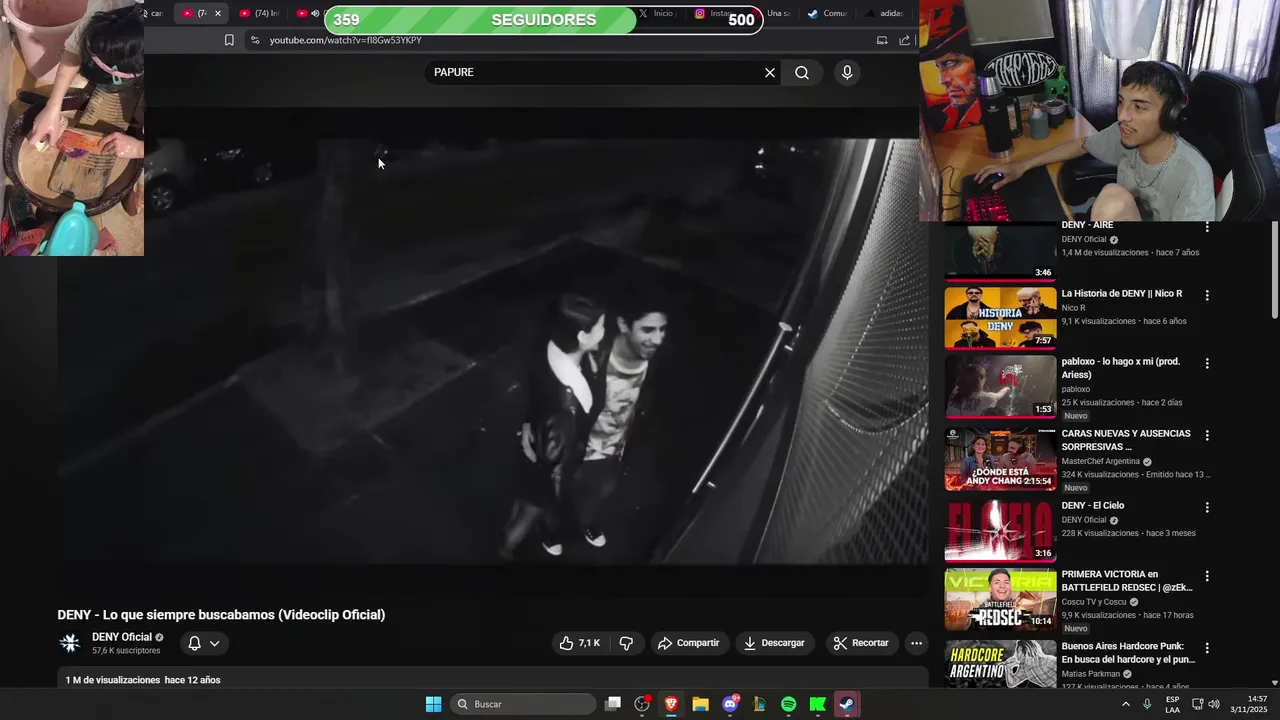Click the Descargar download button
This screenshot has height=720, width=1280.
click(x=774, y=643)
